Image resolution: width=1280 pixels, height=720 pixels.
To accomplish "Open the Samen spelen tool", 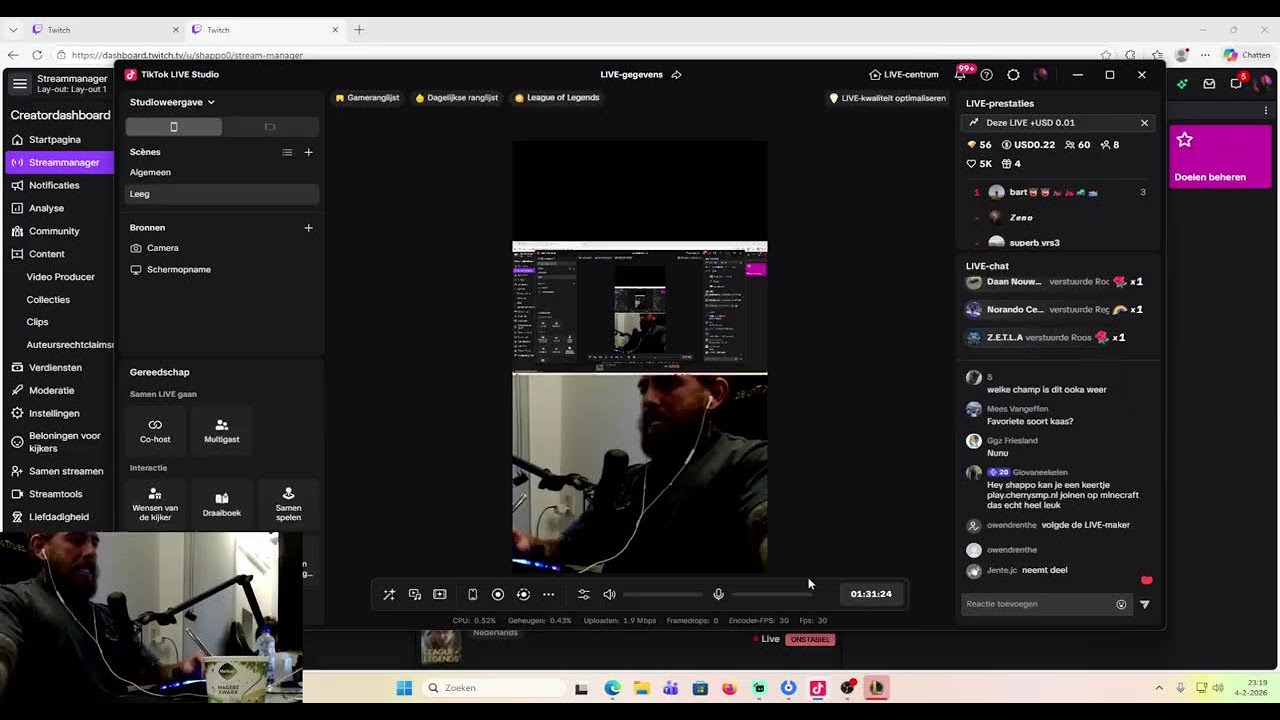I will point(288,503).
